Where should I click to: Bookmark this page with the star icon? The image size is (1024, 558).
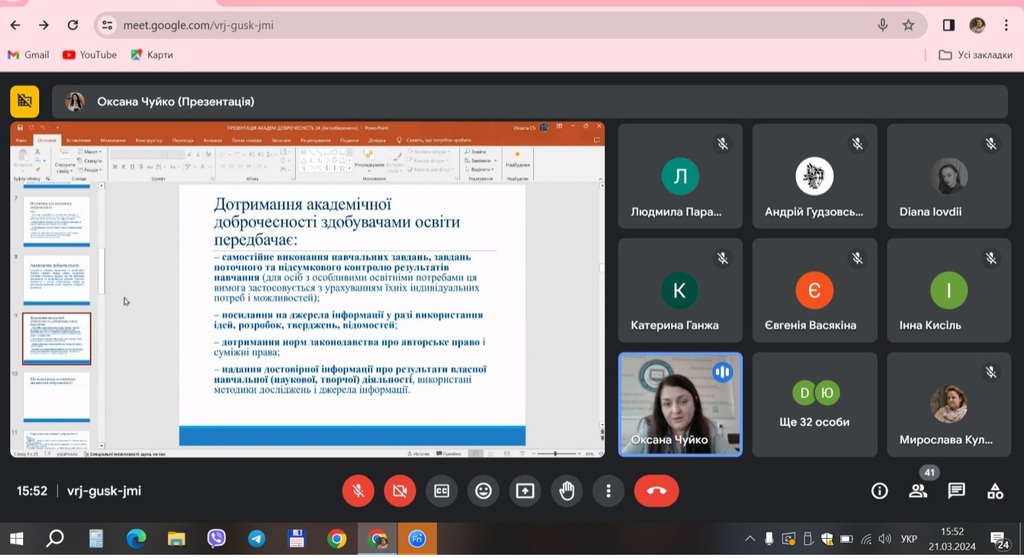point(908,25)
